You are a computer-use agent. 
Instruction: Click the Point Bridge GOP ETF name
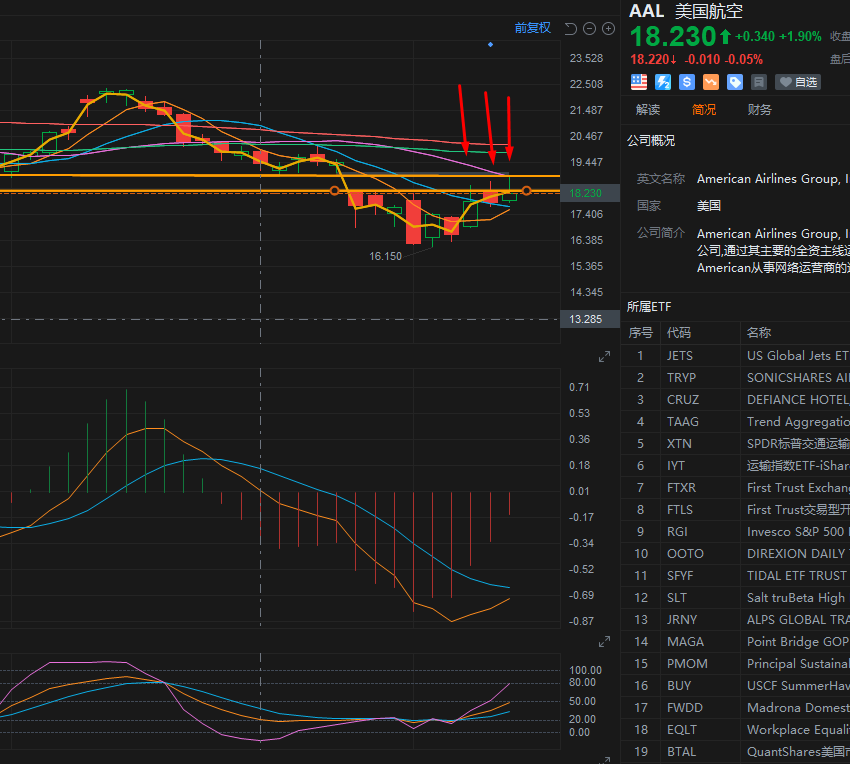(x=798, y=642)
